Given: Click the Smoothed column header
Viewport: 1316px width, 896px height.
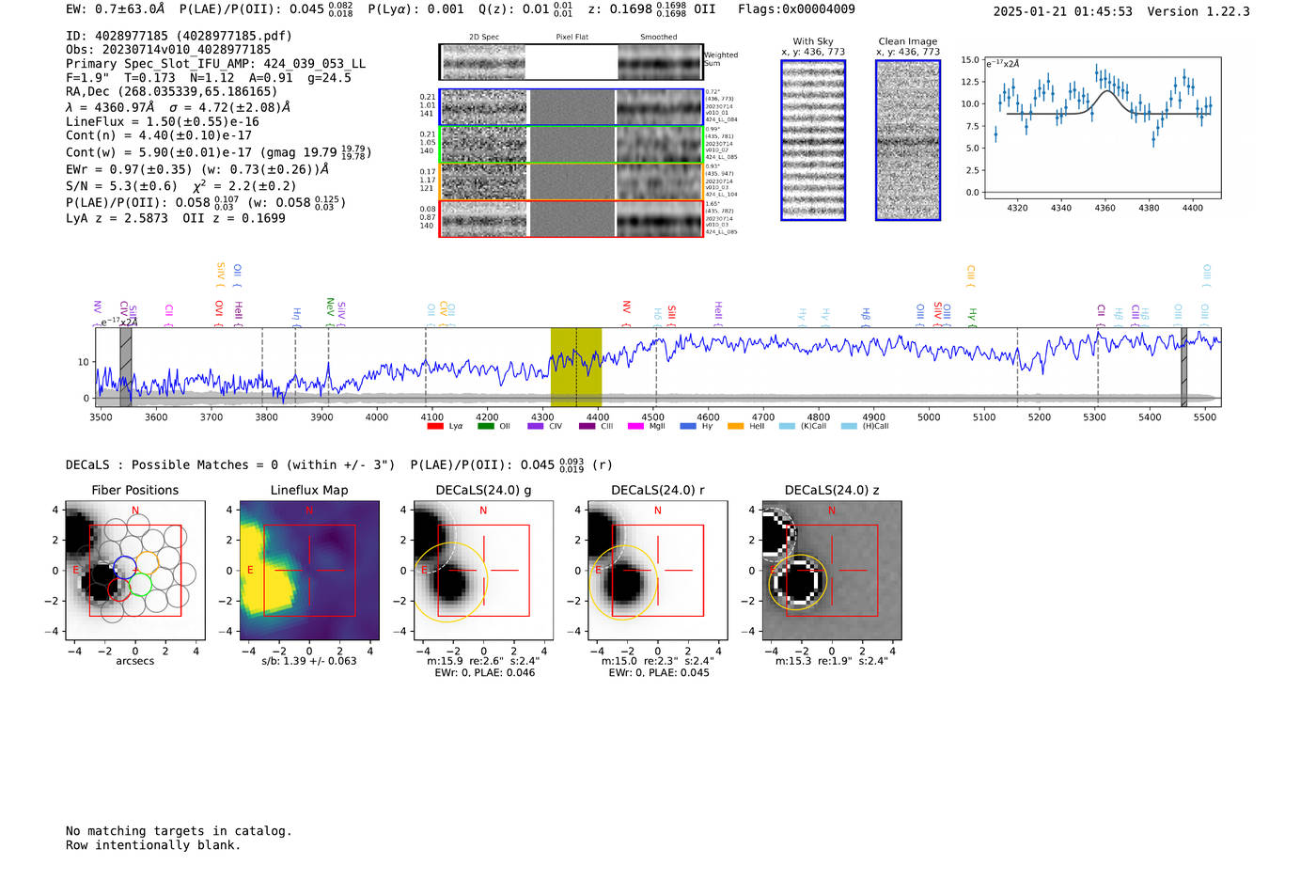Looking at the screenshot, I should (658, 38).
